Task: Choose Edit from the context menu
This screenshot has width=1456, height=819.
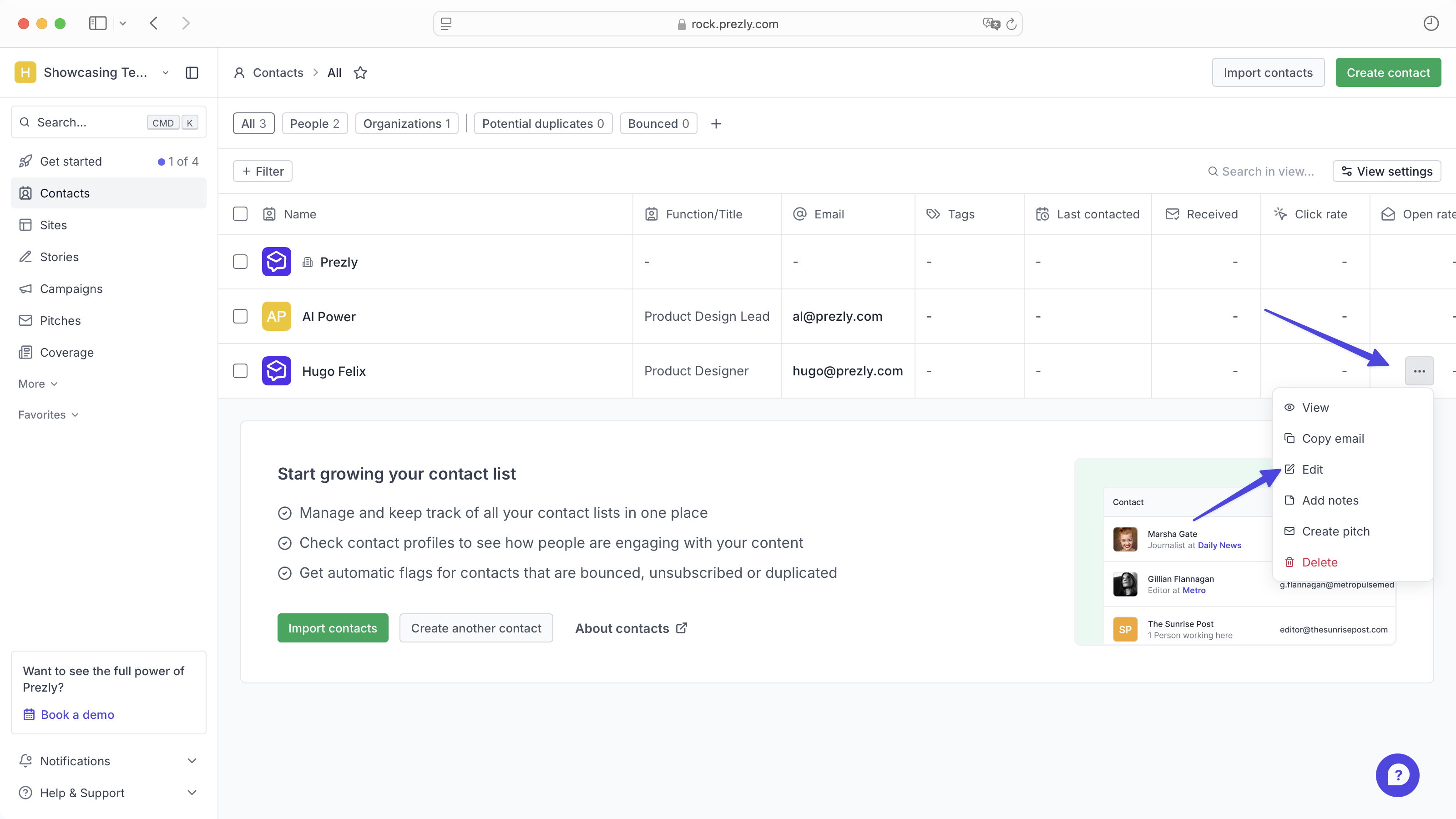Action: coord(1312,469)
